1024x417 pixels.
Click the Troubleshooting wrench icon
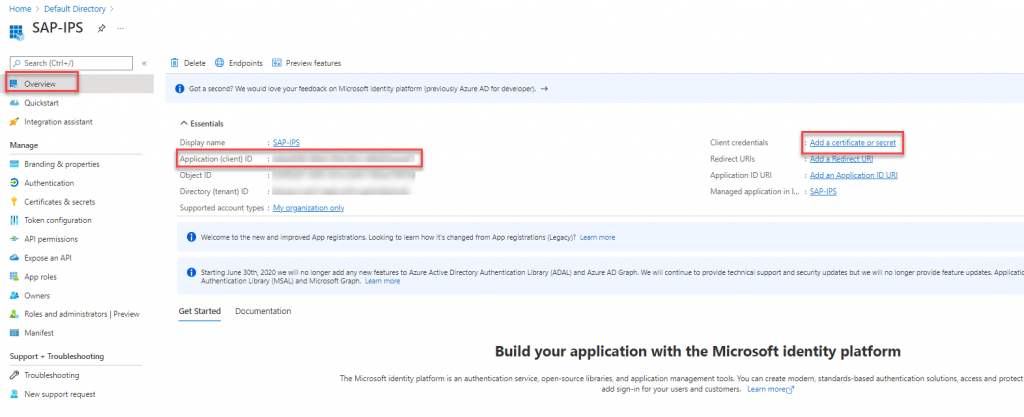(14, 375)
